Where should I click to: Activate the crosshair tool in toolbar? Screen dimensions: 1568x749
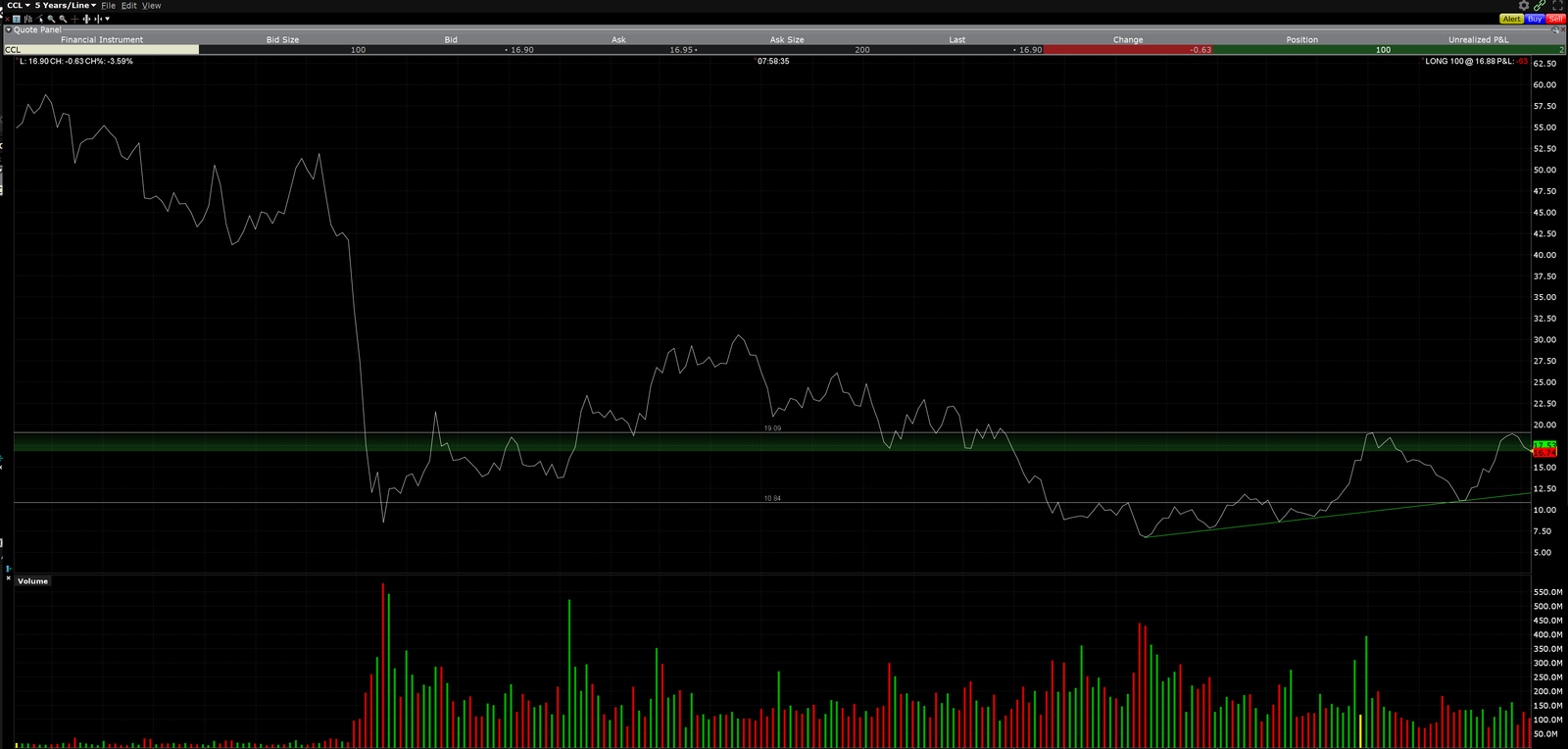click(74, 19)
